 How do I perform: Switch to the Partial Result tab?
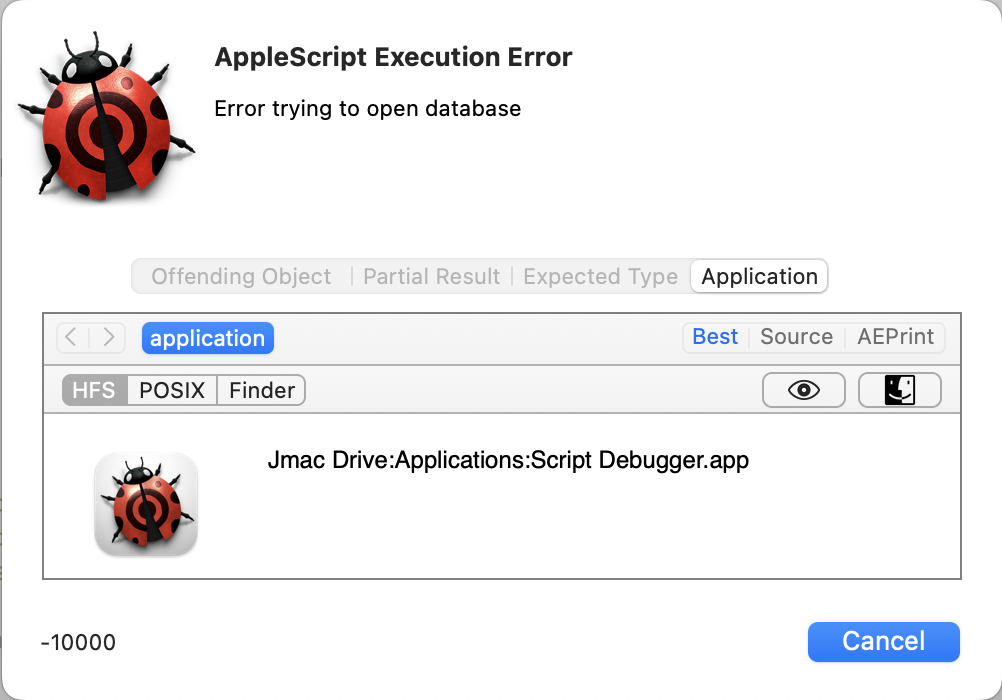[431, 276]
